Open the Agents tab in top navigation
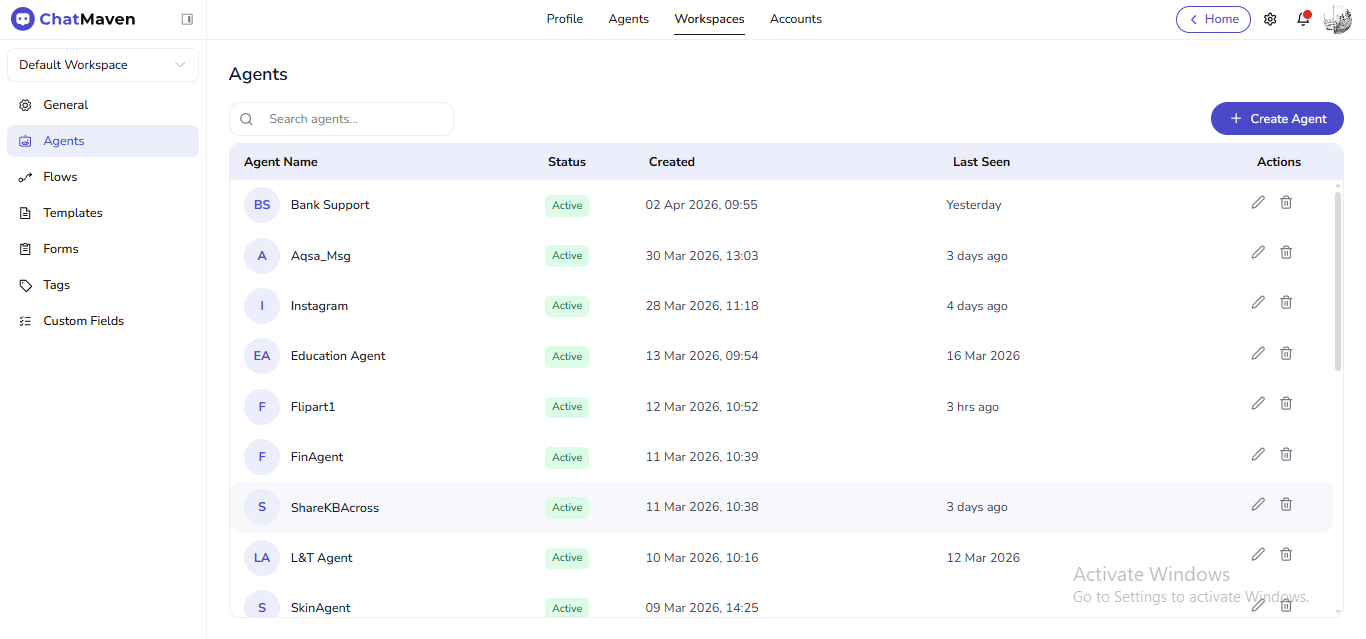 pyautogui.click(x=628, y=18)
